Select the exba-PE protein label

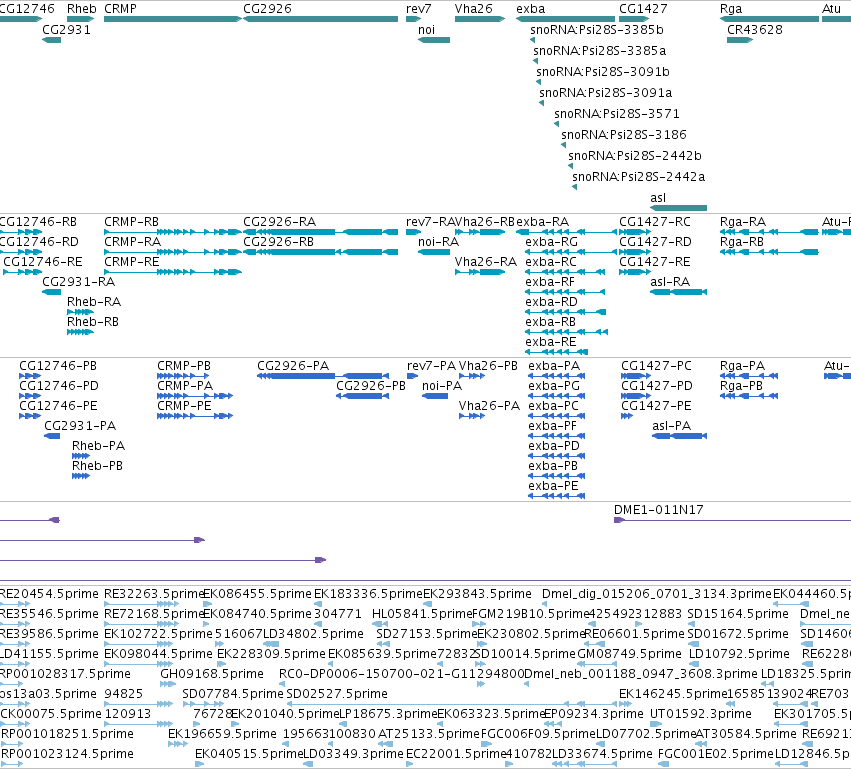[554, 486]
